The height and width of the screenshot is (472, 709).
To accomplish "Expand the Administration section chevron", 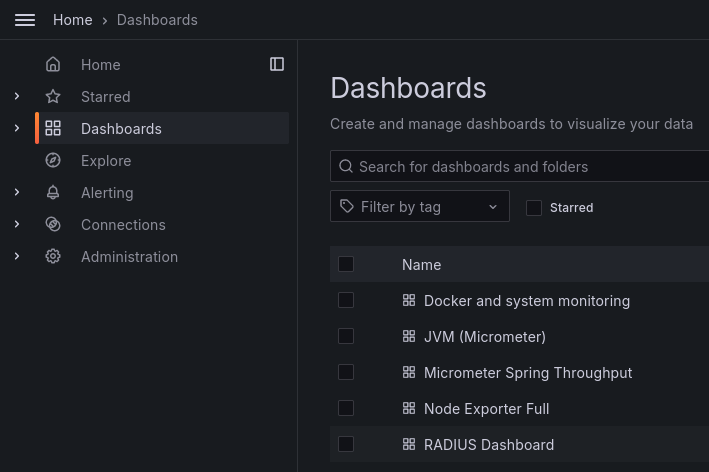I will click(17, 257).
